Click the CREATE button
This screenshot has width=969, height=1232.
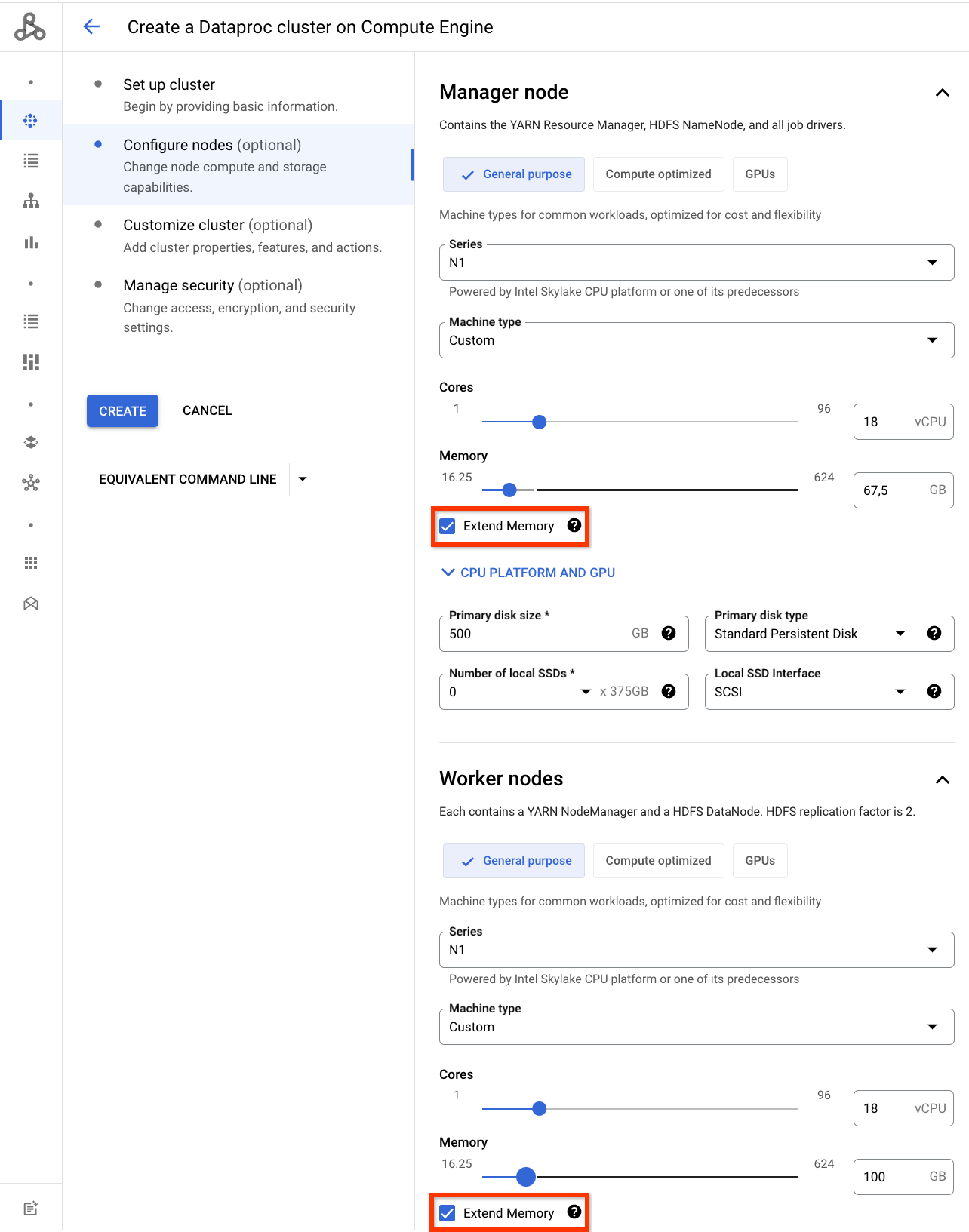(122, 411)
